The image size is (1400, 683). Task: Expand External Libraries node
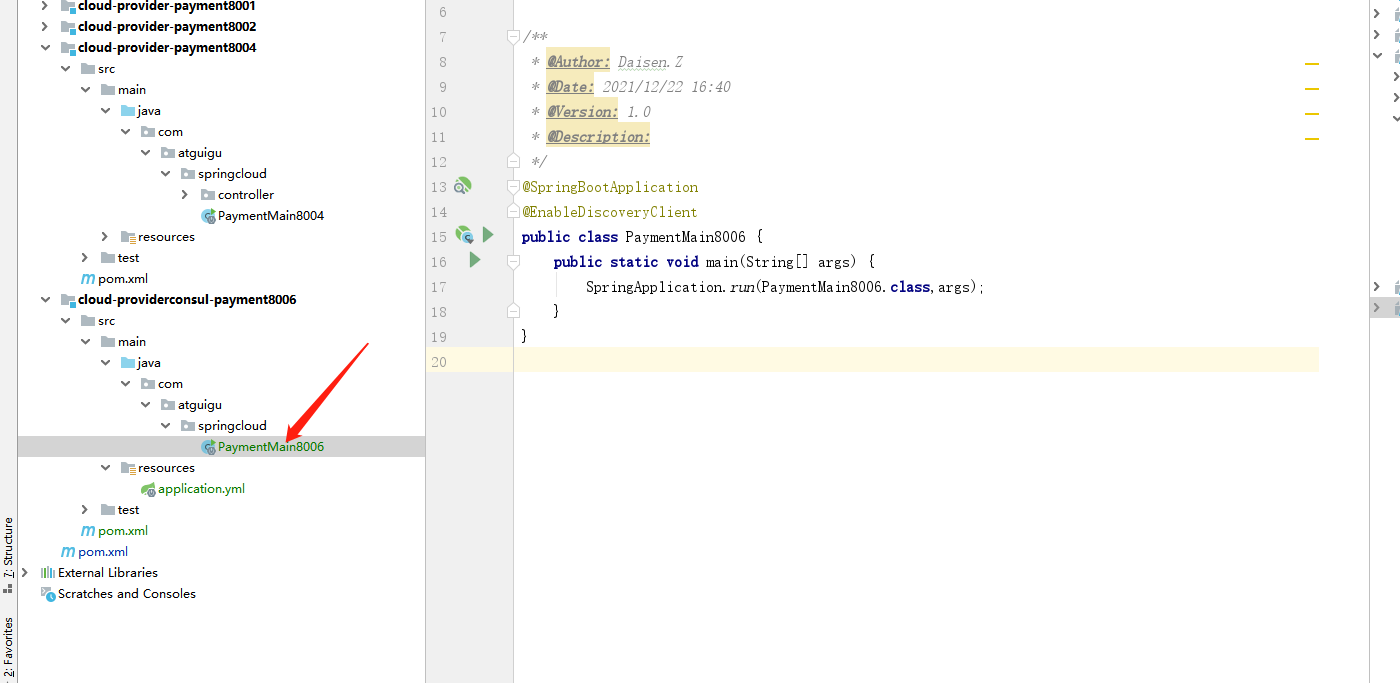[x=25, y=573]
